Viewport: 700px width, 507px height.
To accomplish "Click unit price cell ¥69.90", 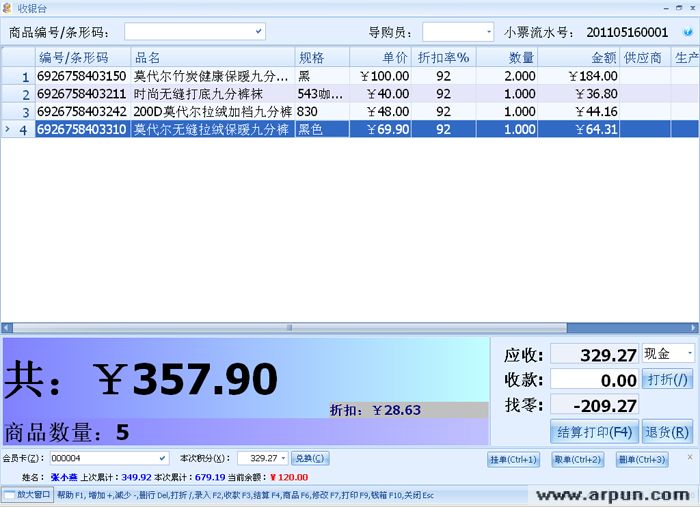I will click(380, 129).
